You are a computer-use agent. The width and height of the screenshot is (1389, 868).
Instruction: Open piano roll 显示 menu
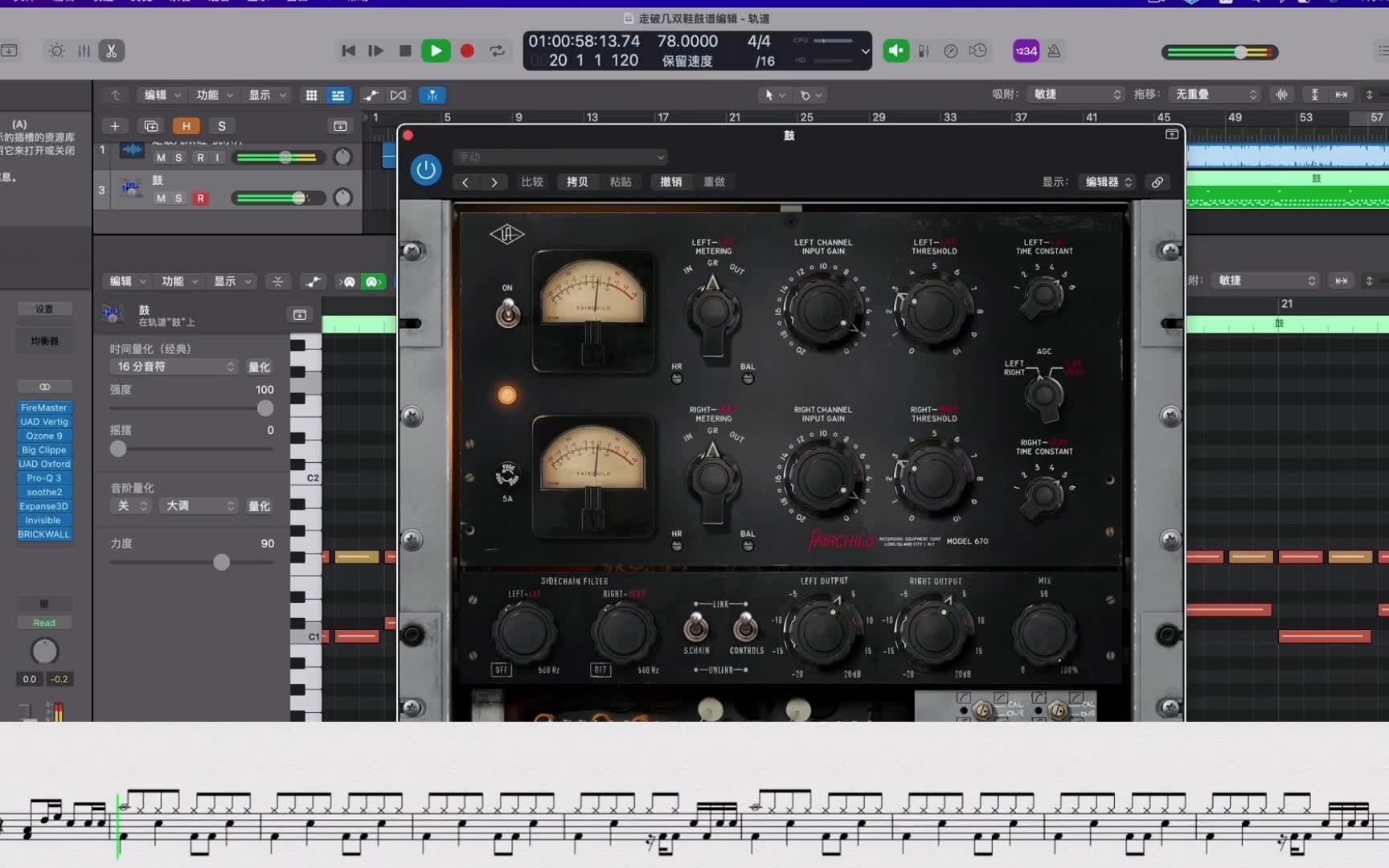coord(232,281)
